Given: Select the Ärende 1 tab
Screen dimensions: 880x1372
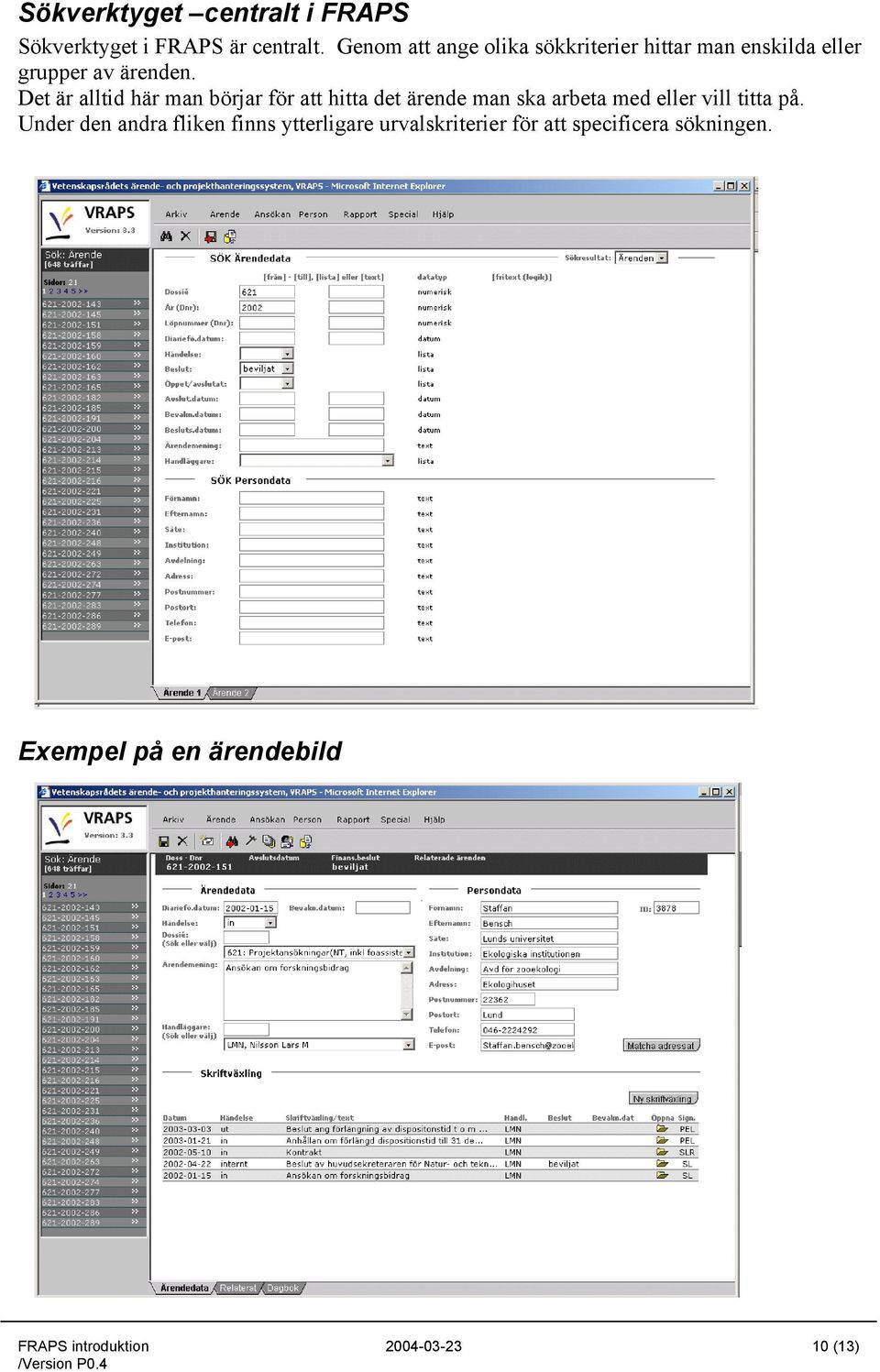Looking at the screenshot, I should (x=181, y=693).
